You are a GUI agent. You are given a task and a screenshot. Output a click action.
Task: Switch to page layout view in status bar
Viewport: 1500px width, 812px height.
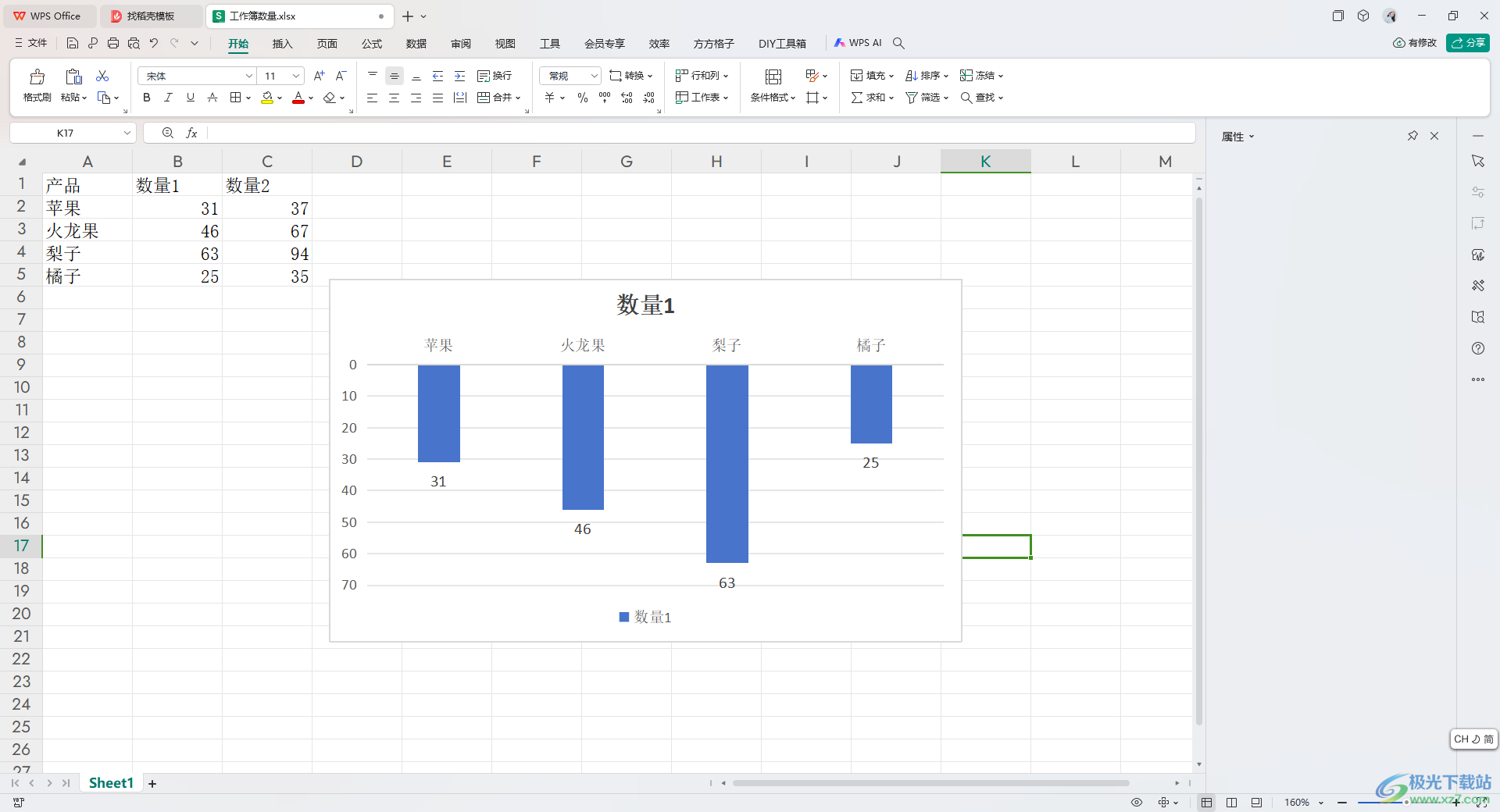pos(1232,803)
